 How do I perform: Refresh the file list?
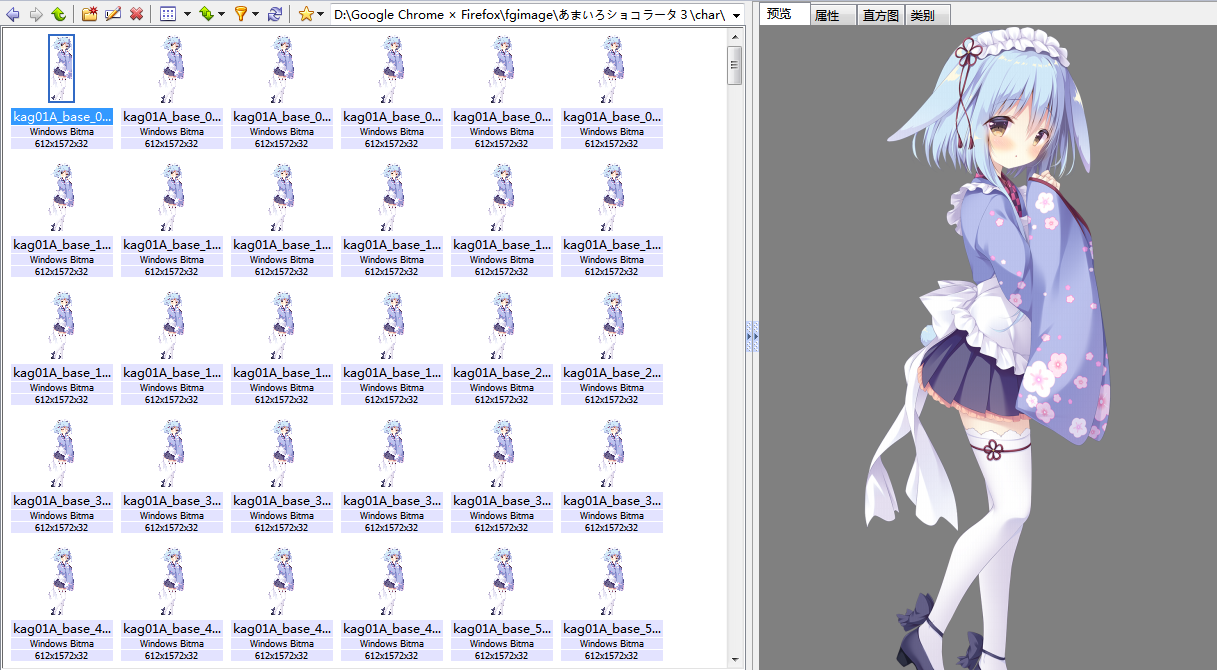(x=275, y=15)
